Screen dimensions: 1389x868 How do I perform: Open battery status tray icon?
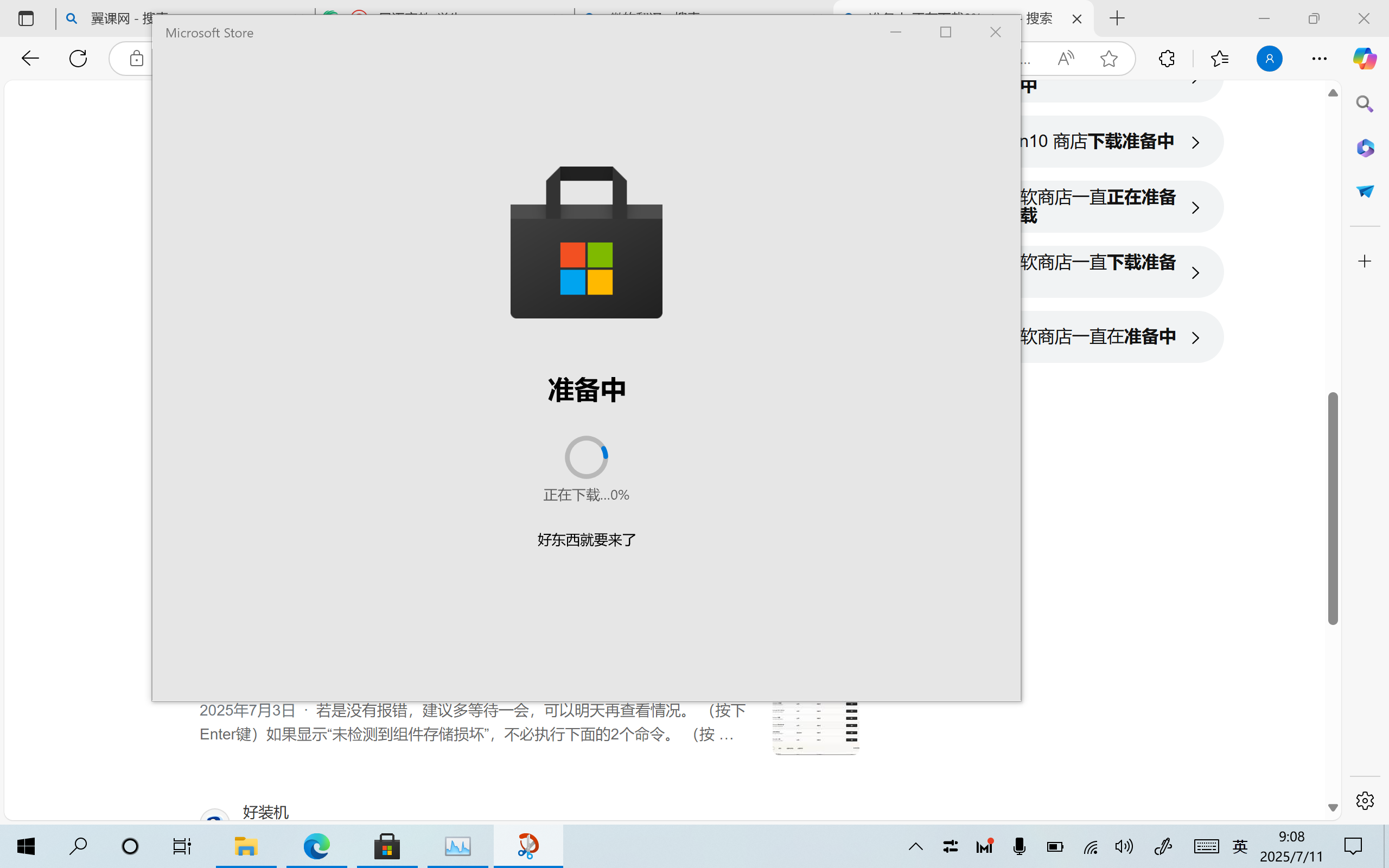(1055, 847)
